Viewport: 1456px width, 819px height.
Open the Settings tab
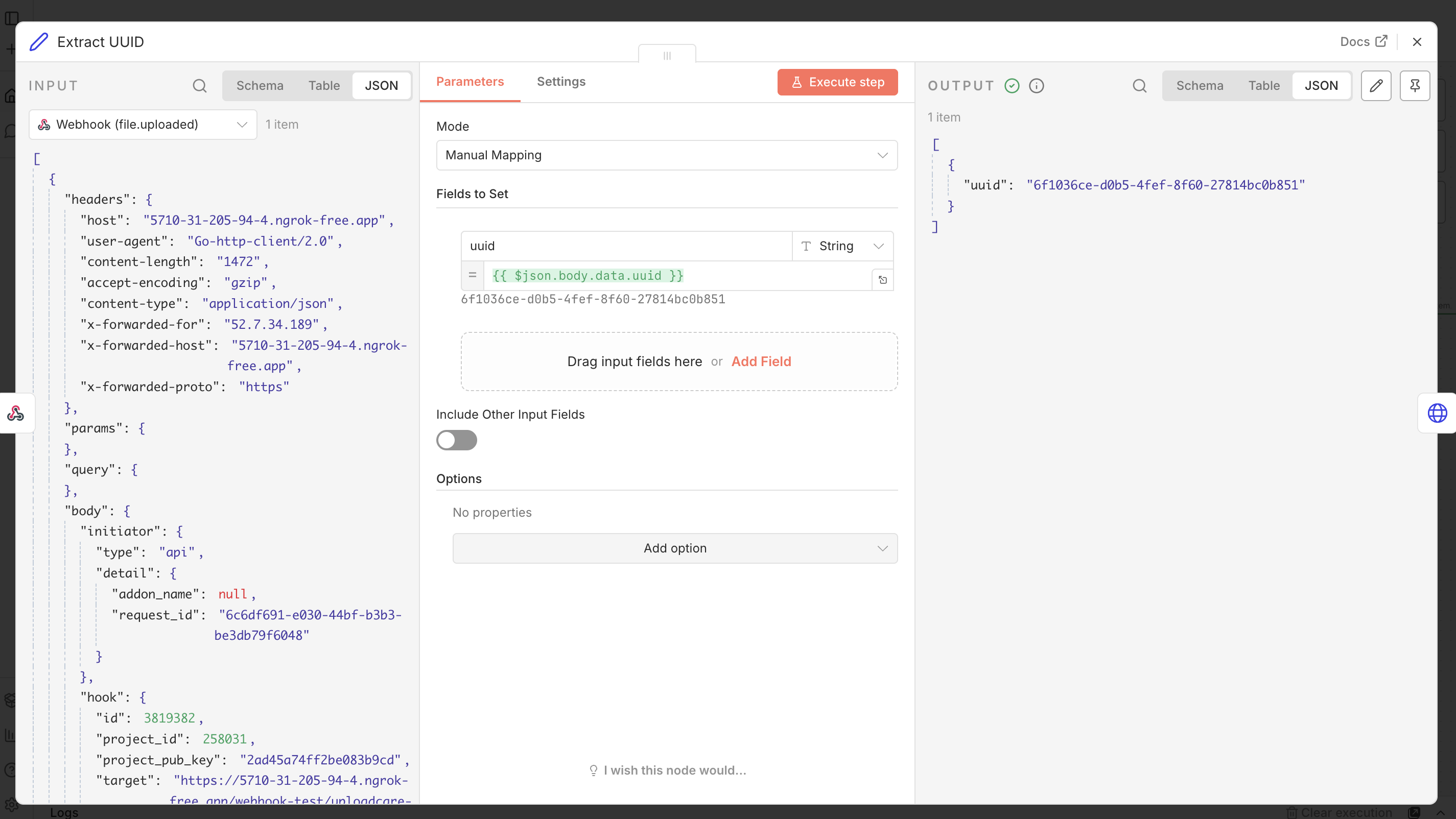click(x=561, y=82)
